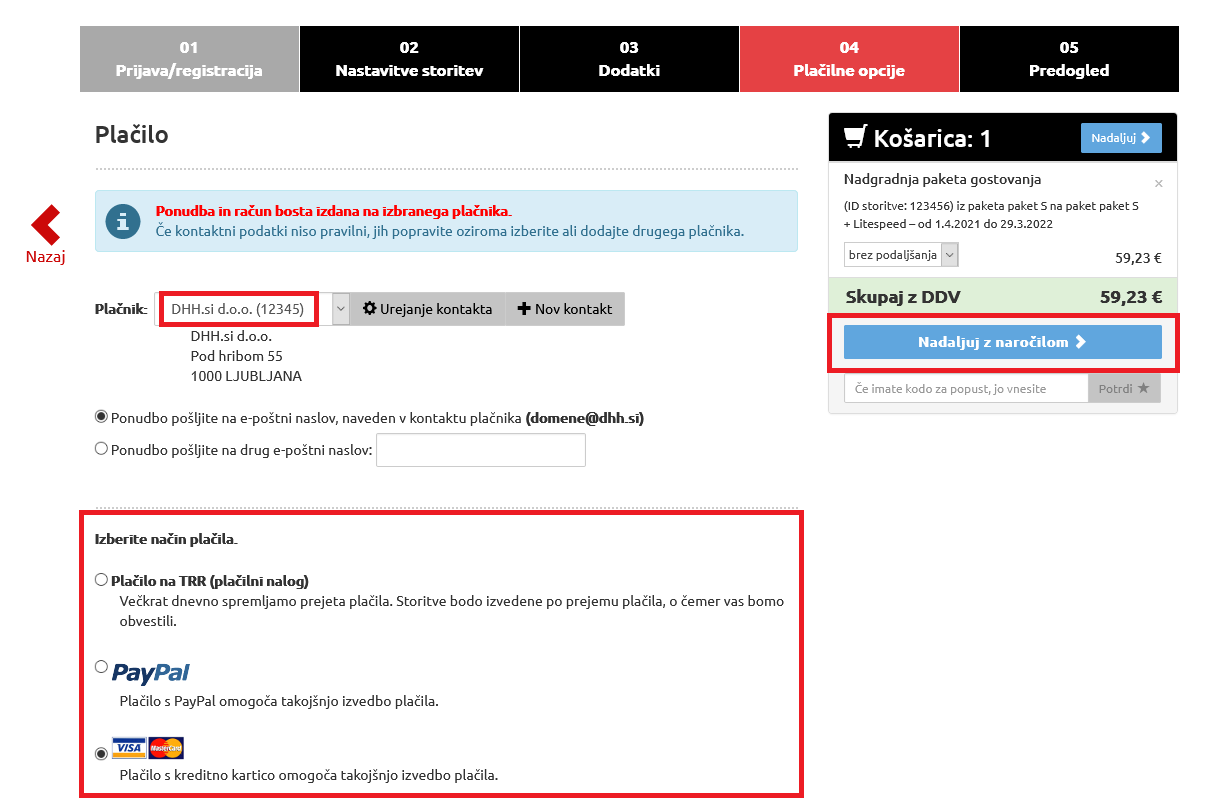This screenshot has height=805, width=1226.
Task: Open Urejanje kontakta contact settings
Action: click(x=428, y=309)
